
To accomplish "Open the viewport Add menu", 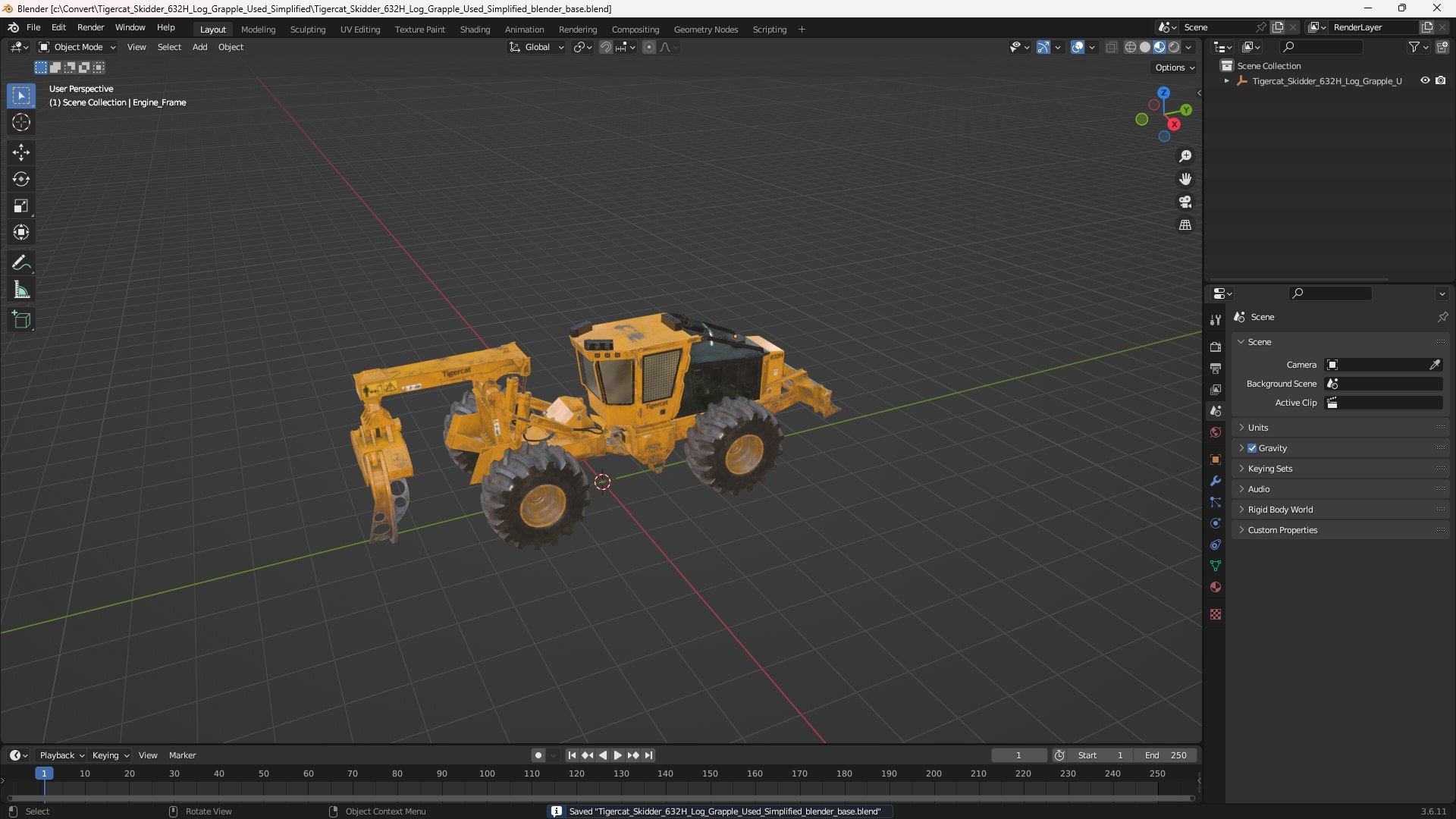I will (x=199, y=47).
